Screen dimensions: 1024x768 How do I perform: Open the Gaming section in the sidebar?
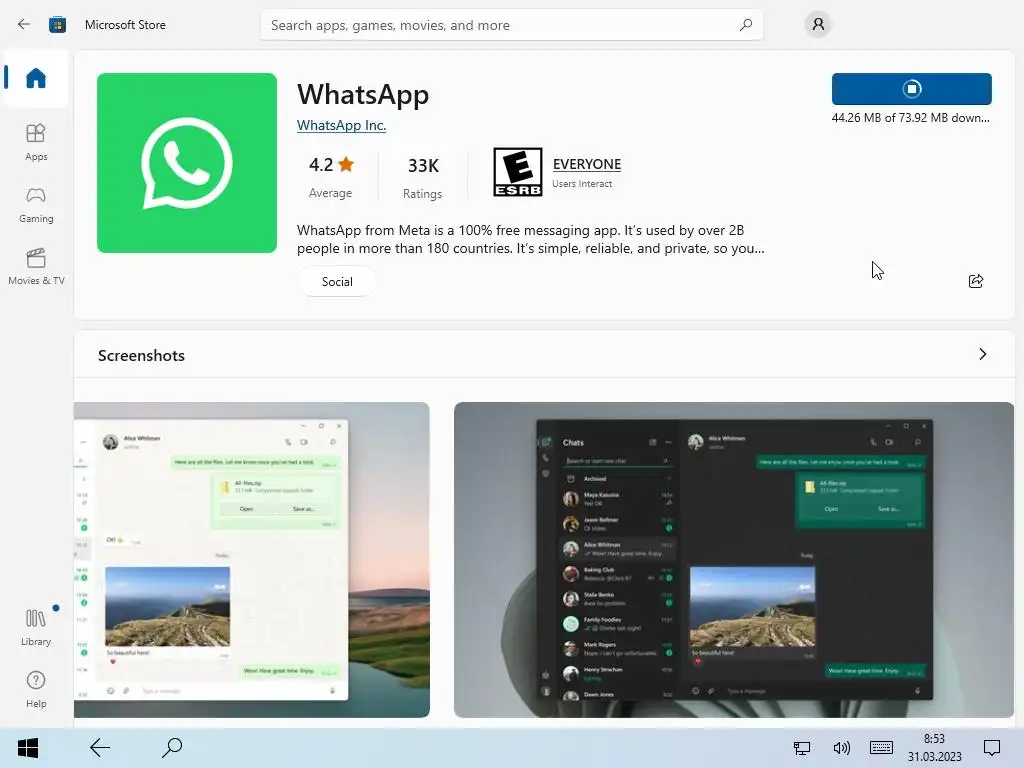pyautogui.click(x=36, y=204)
